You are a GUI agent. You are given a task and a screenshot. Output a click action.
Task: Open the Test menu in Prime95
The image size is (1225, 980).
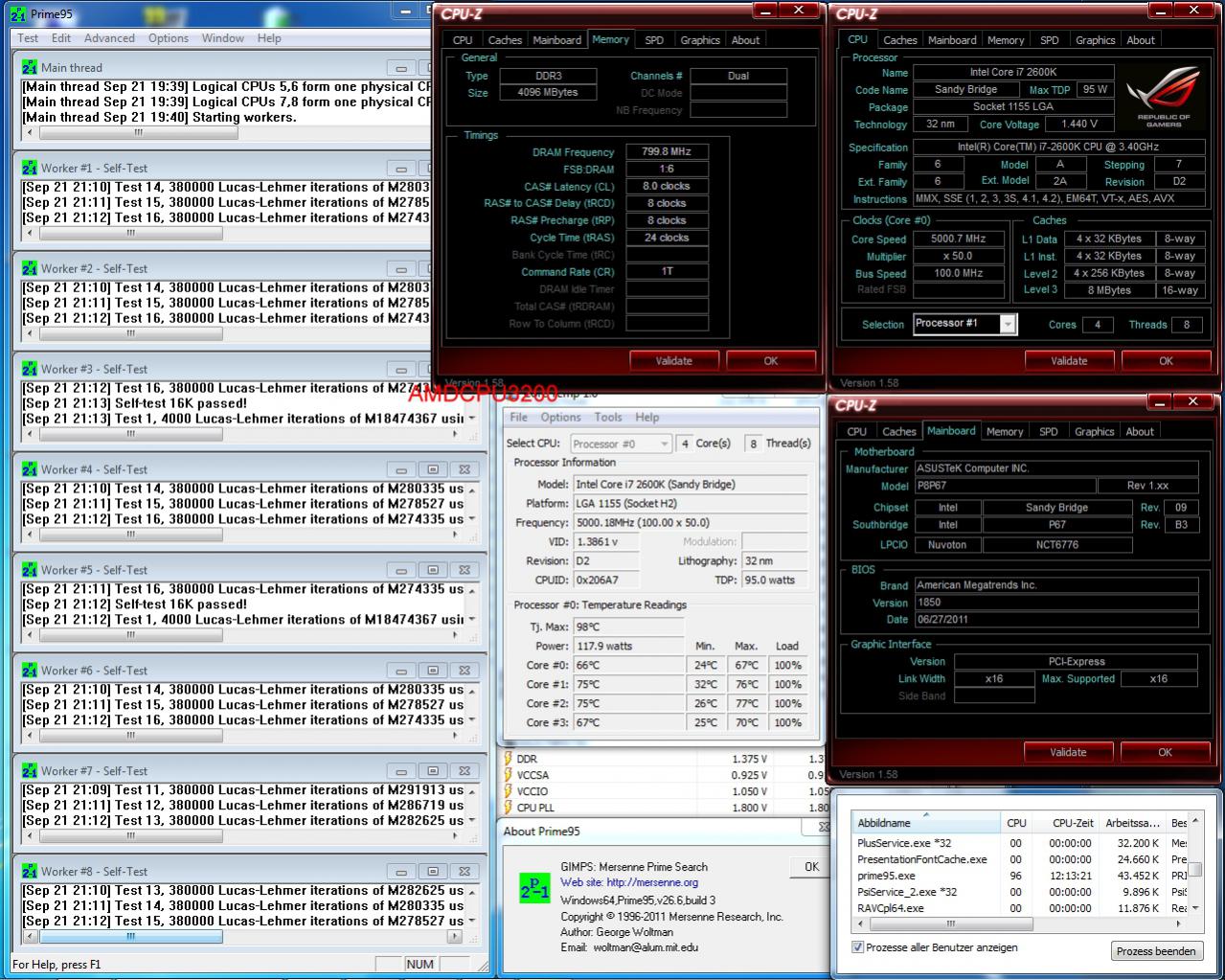click(28, 38)
